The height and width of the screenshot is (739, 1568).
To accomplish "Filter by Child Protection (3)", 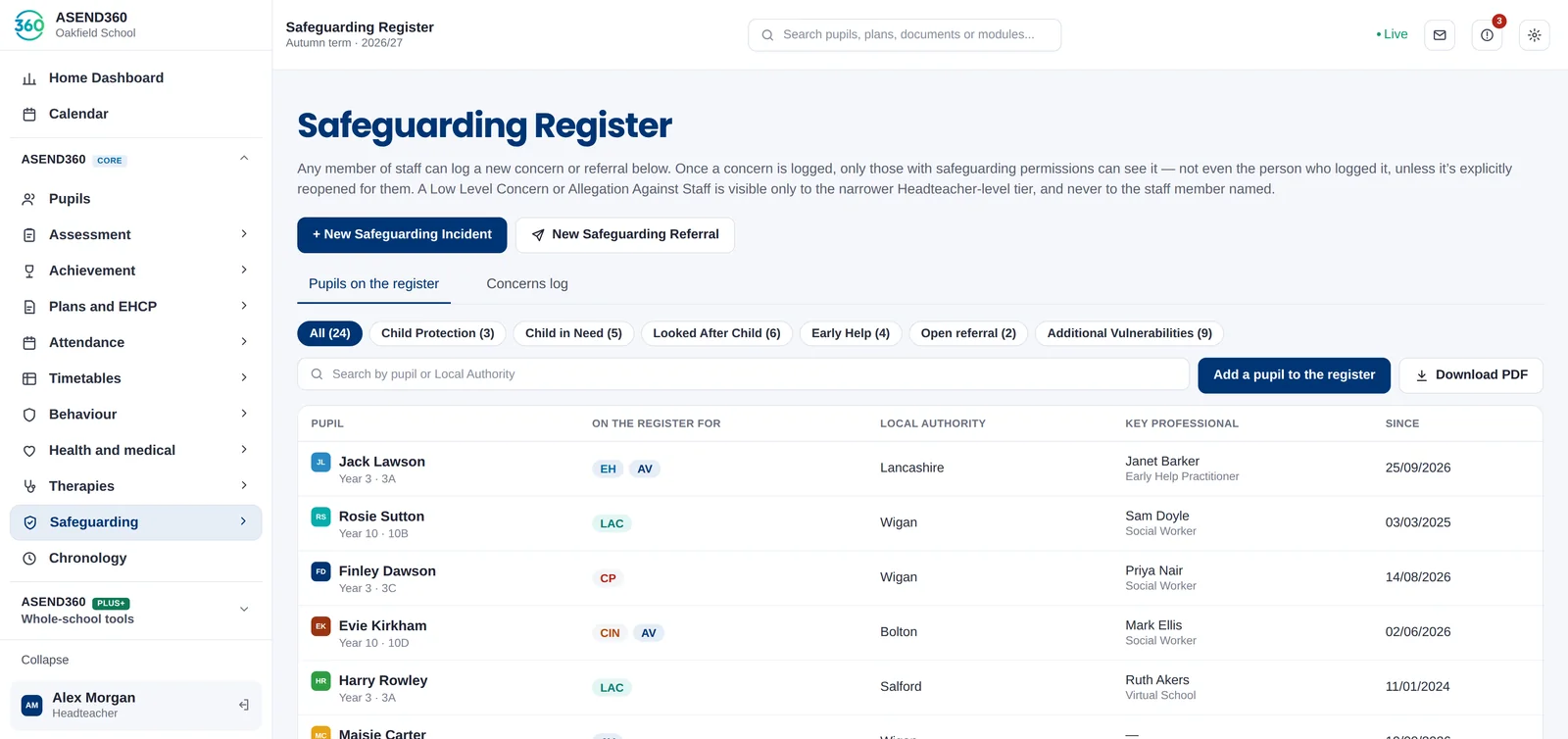I will pos(438,333).
